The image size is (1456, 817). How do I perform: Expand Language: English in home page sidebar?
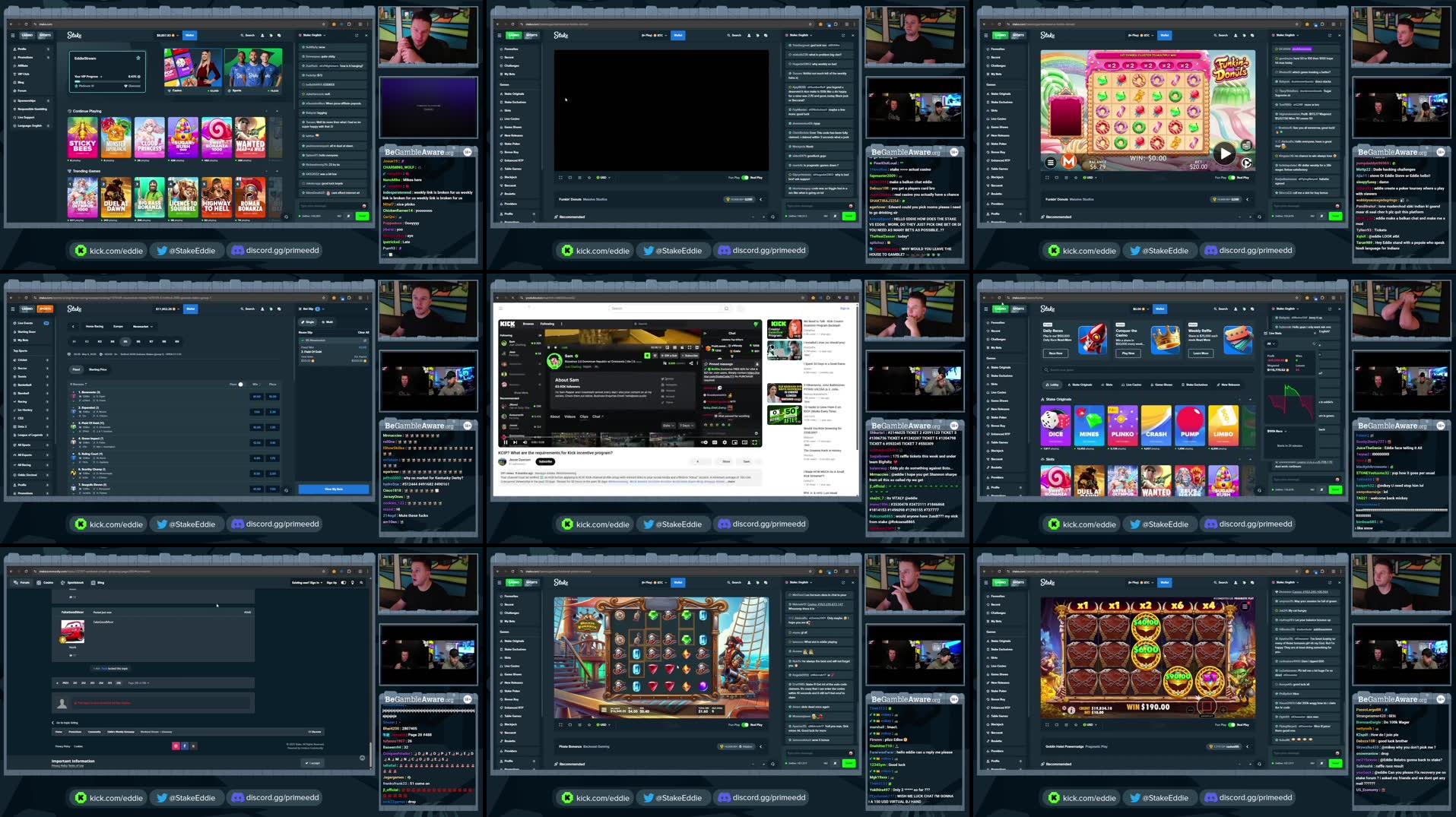[x=30, y=125]
